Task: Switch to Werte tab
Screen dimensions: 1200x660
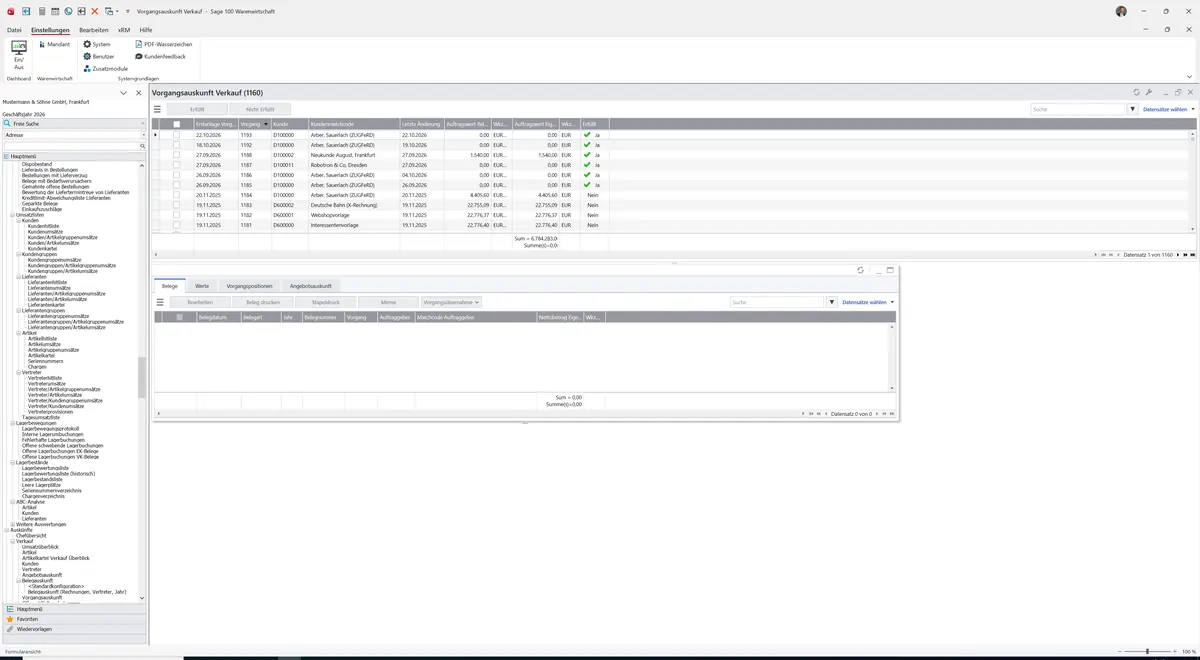Action: 202,286
